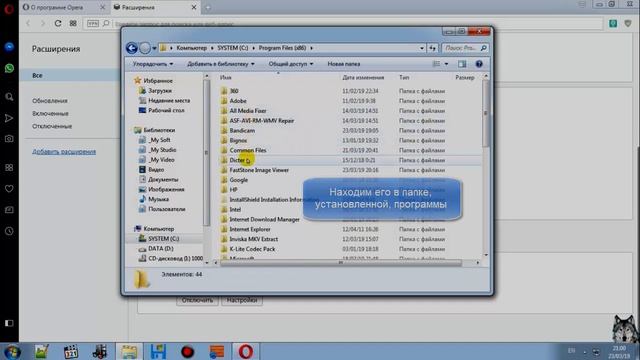The image size is (640, 360).
Task: Click Explorer change view icon
Action: 436,64
